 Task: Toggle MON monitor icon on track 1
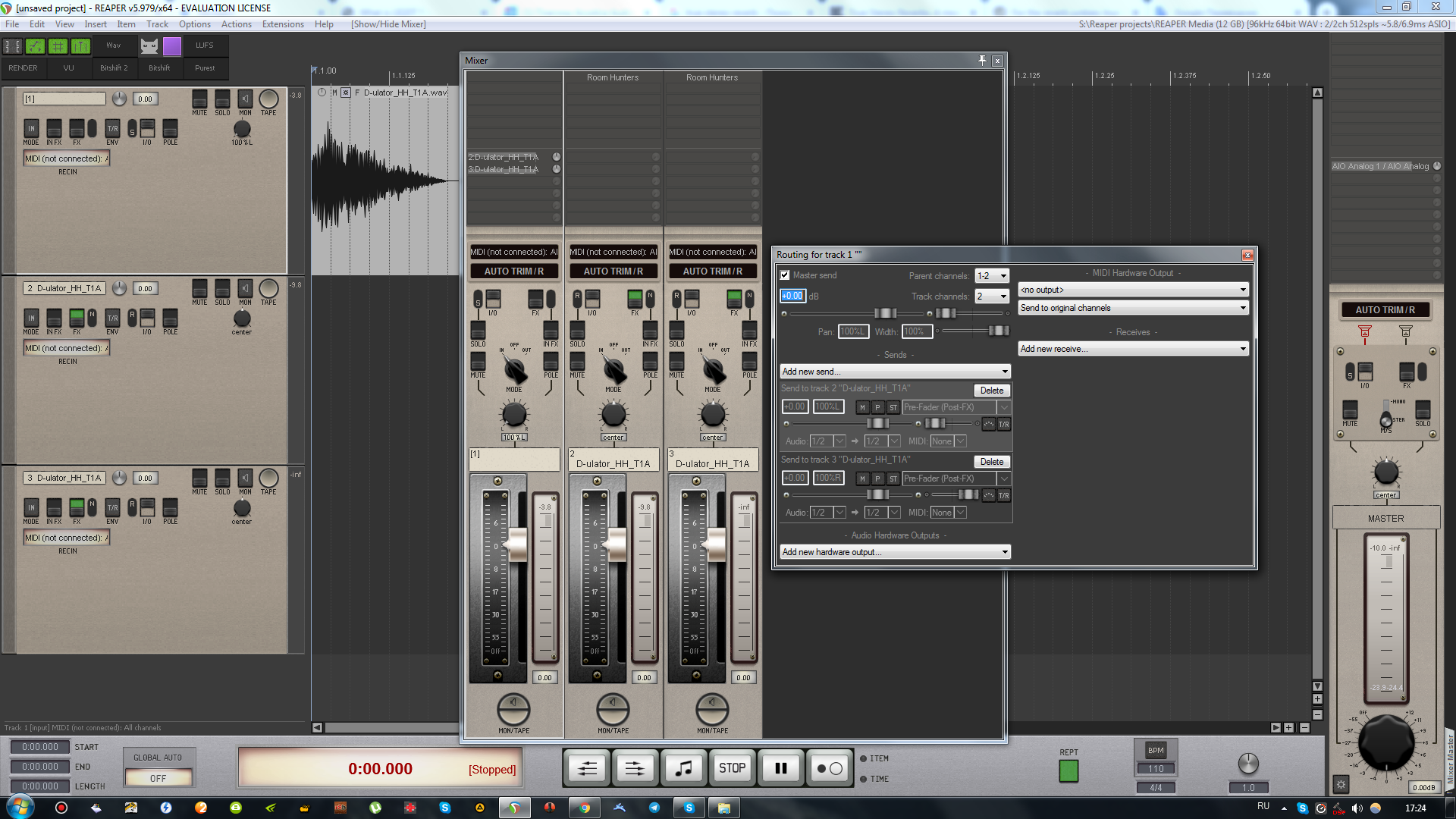(245, 99)
